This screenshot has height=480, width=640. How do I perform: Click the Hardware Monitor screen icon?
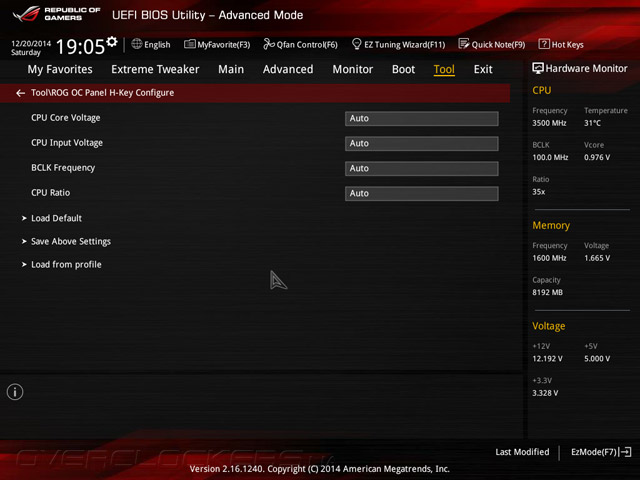(538, 68)
